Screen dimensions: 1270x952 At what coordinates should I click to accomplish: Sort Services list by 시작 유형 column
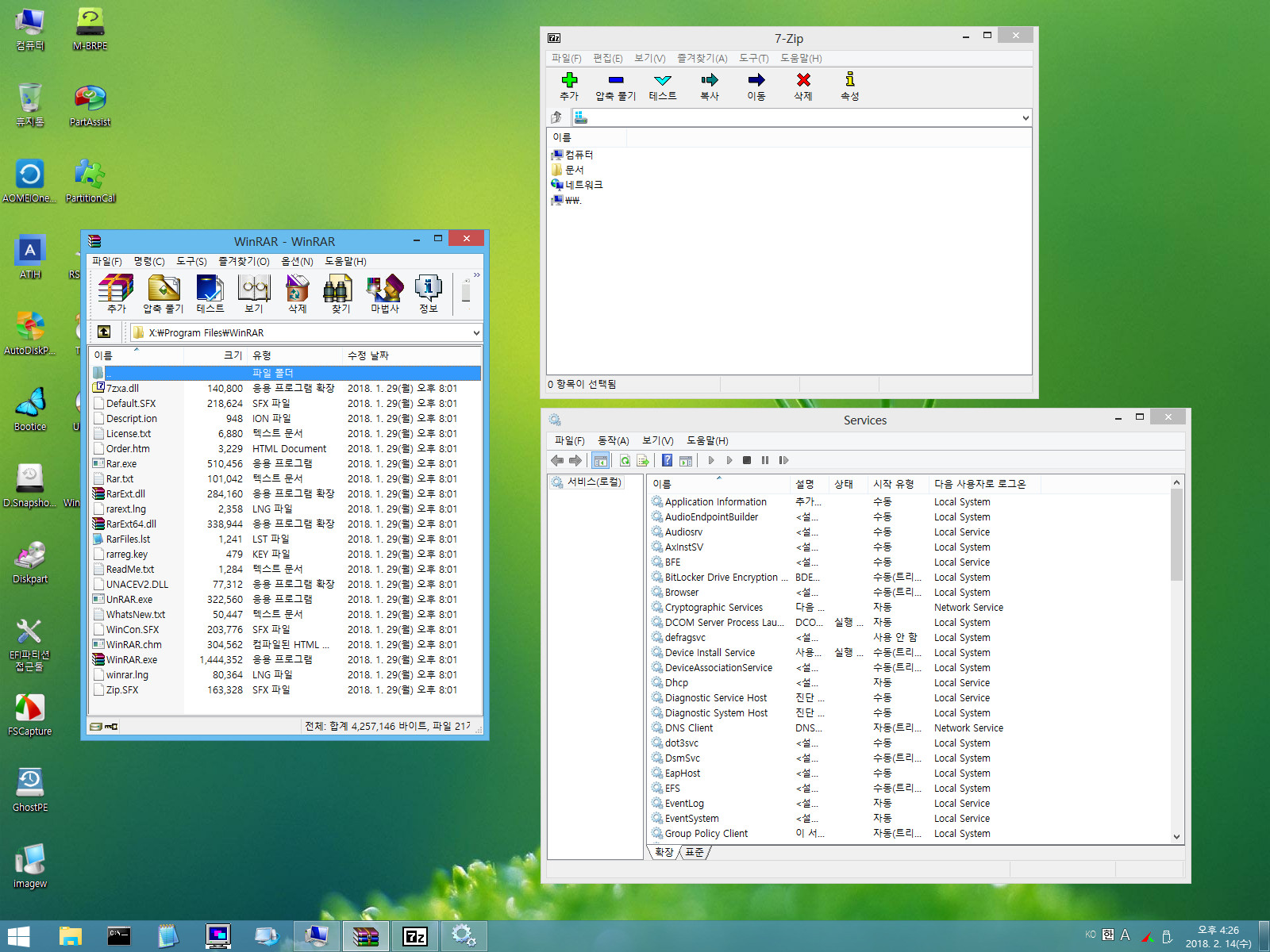[899, 484]
